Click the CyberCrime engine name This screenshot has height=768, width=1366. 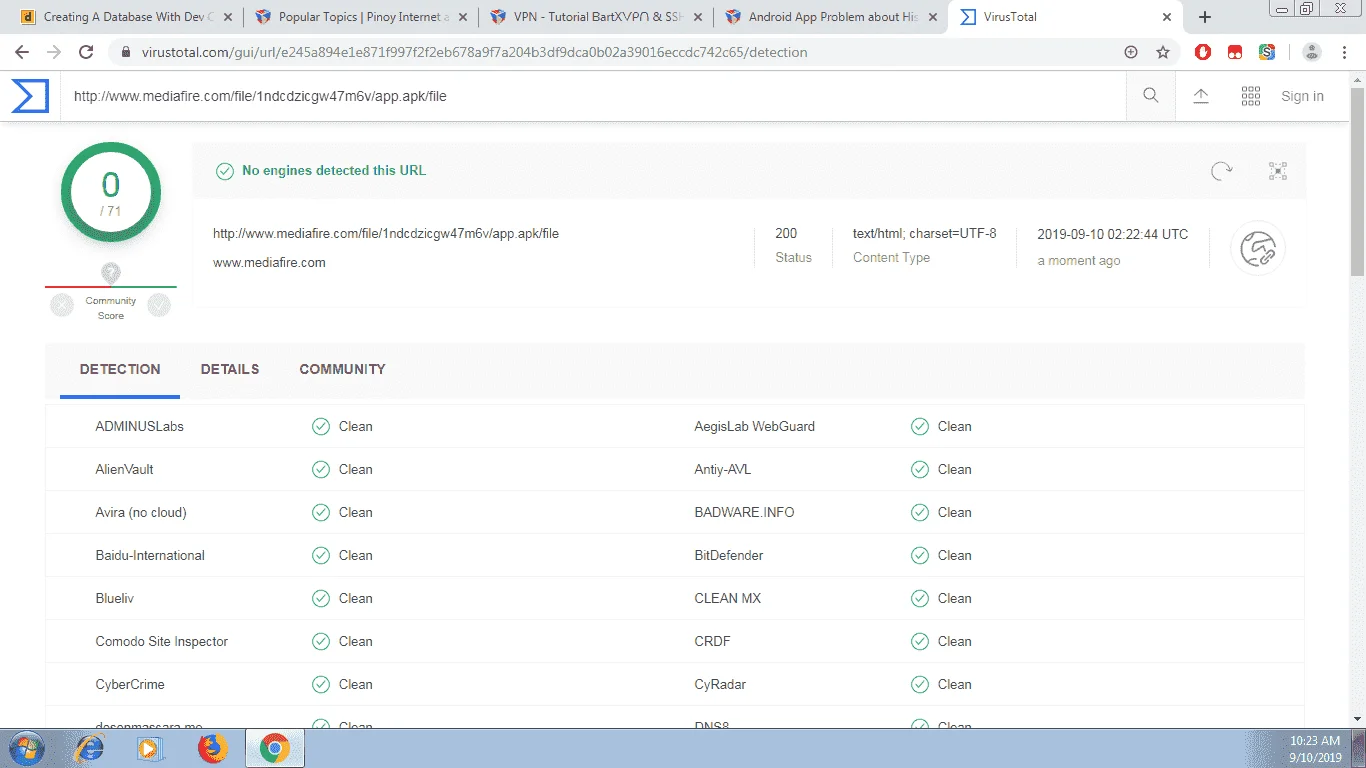pyautogui.click(x=130, y=685)
